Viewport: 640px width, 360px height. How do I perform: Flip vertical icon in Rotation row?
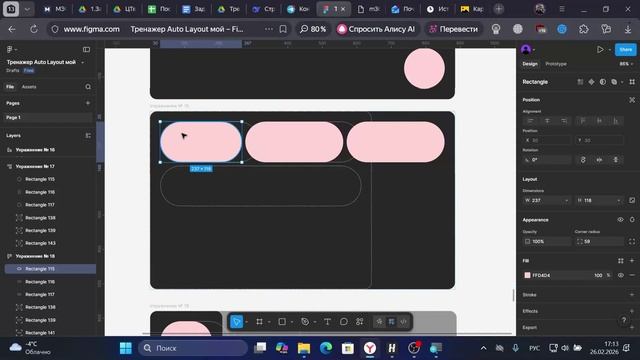coord(616,160)
